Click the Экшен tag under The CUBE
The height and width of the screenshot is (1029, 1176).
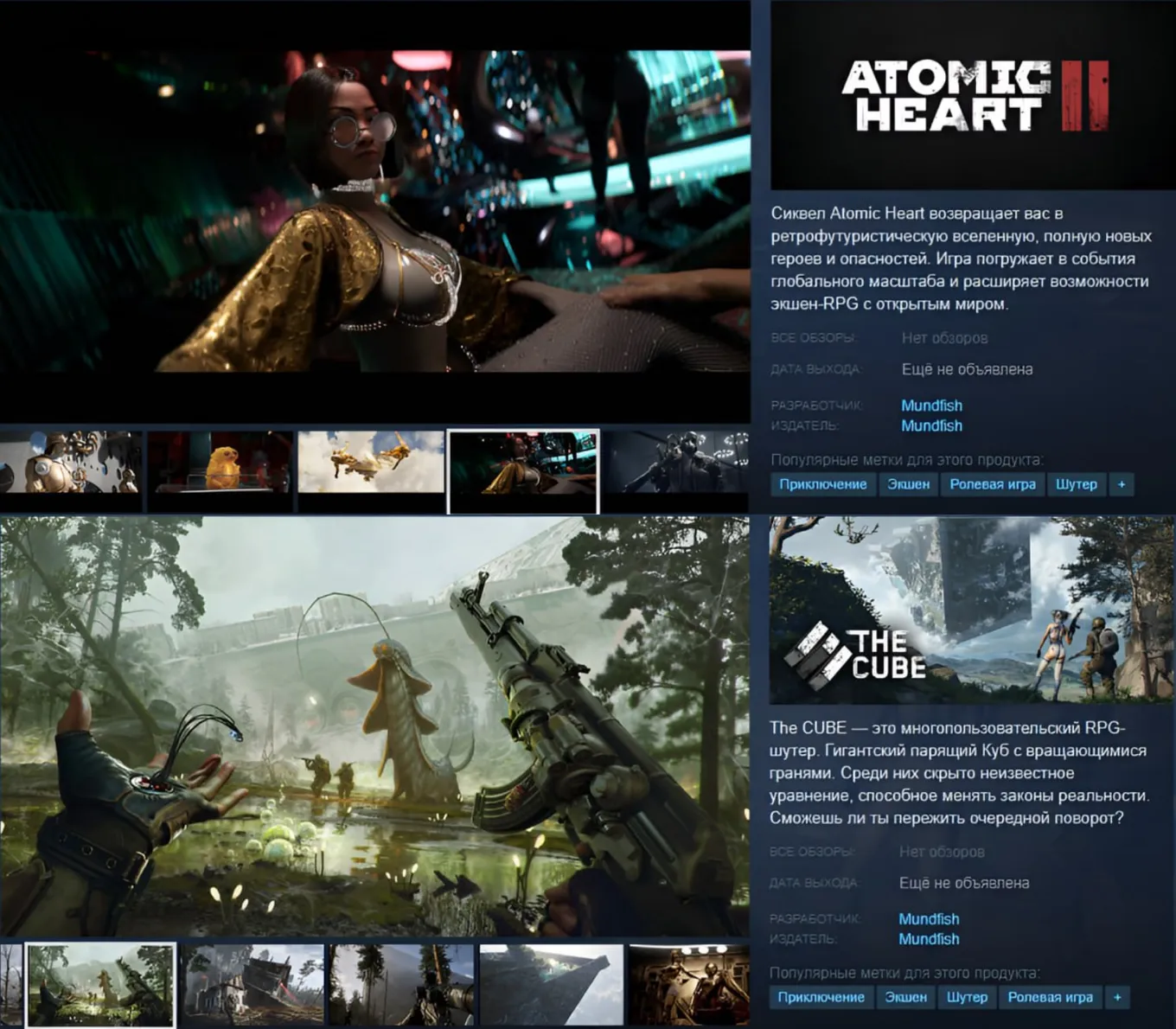click(906, 997)
